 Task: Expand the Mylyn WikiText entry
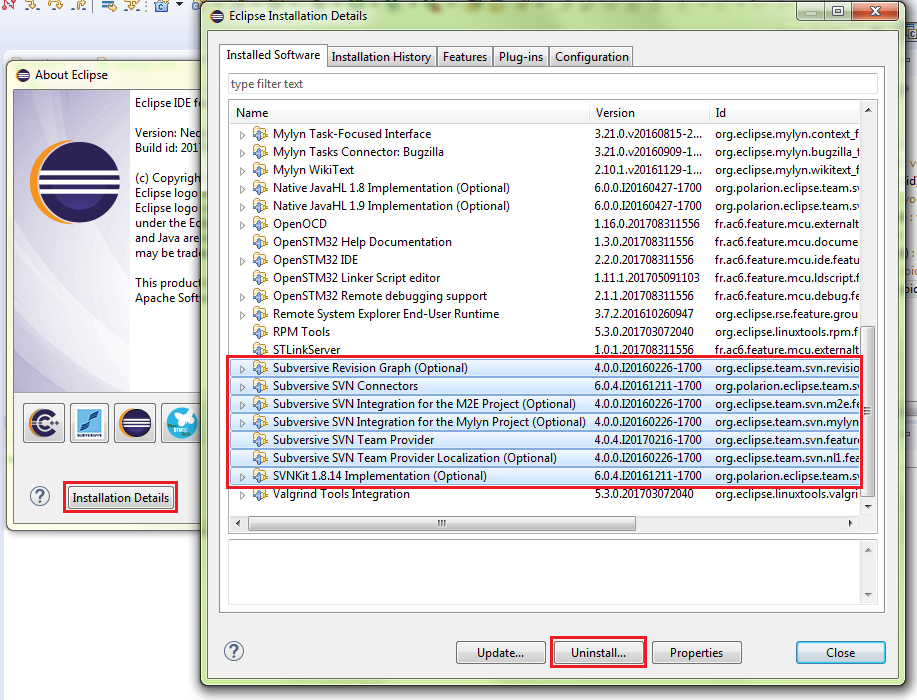coord(241,170)
